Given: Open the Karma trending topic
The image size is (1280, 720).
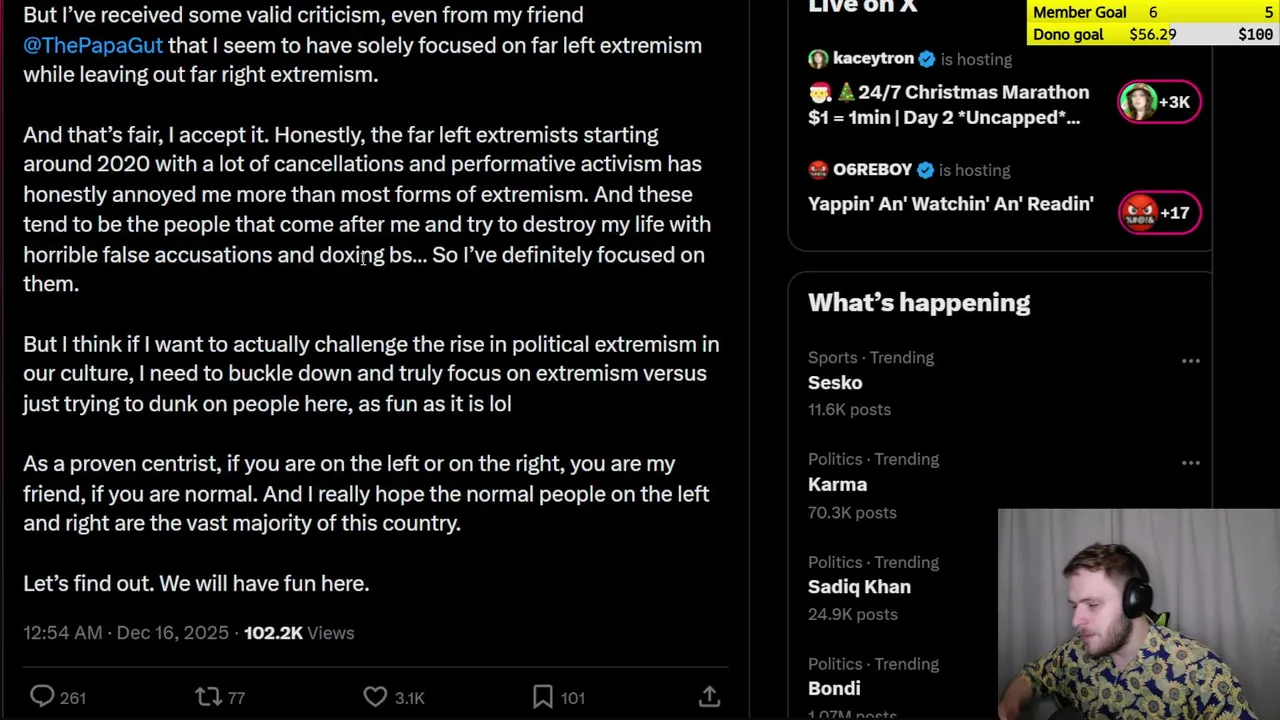Looking at the screenshot, I should (x=837, y=485).
